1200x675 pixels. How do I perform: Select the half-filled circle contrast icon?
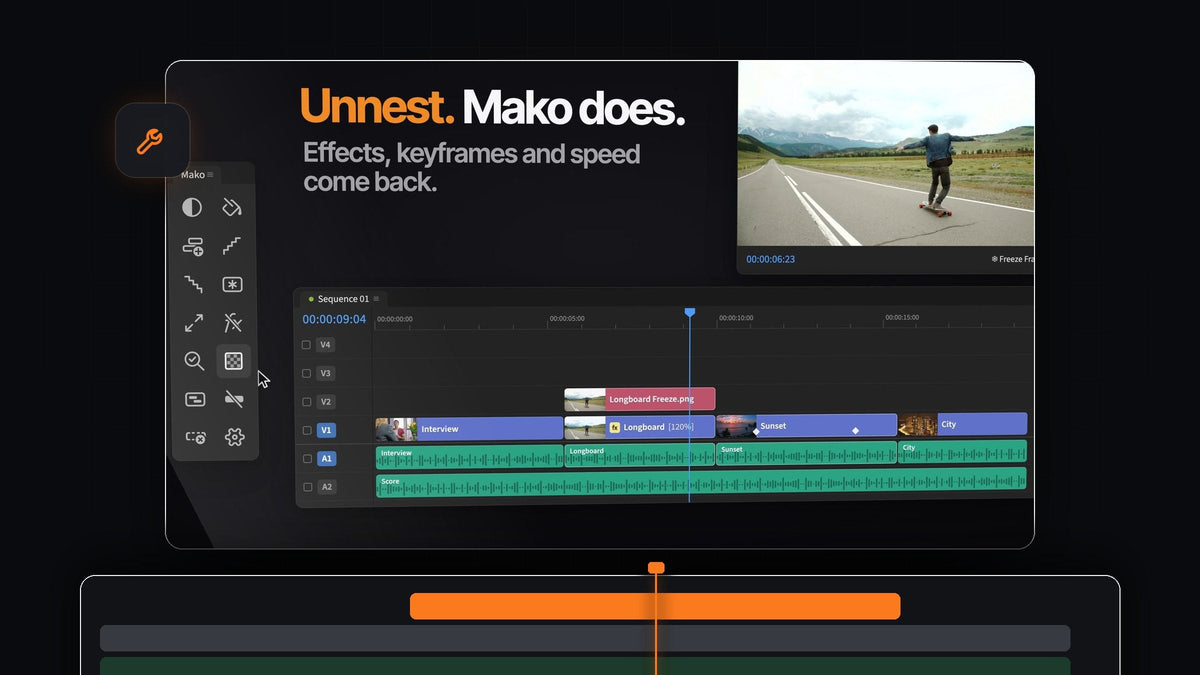(192, 207)
